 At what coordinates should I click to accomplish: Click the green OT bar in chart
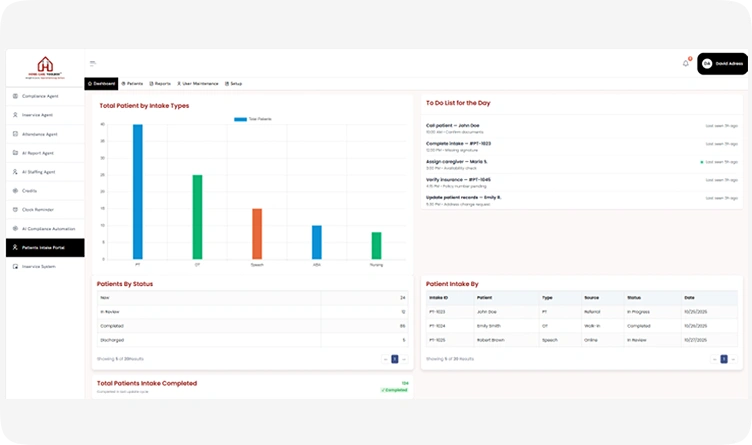(x=197, y=217)
